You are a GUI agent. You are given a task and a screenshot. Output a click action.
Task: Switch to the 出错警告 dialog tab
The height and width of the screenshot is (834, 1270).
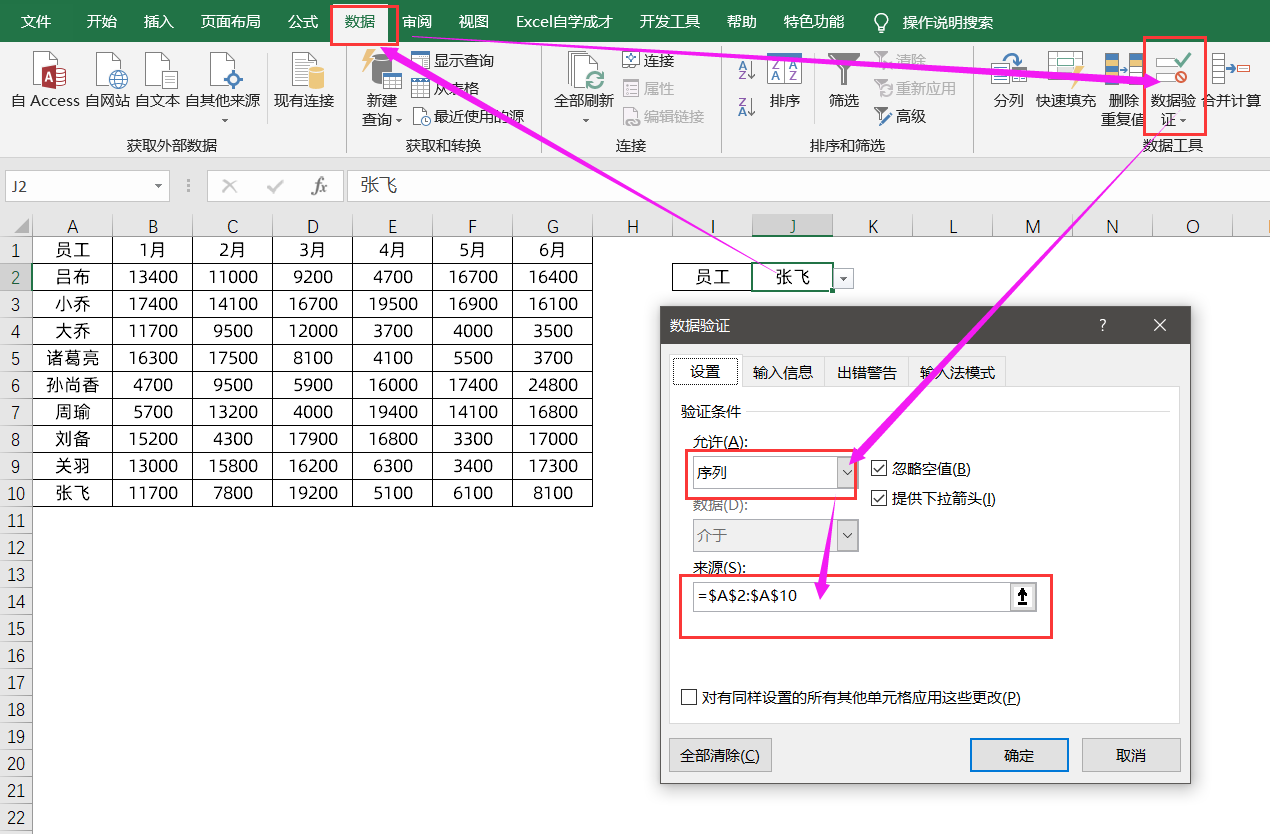867,372
